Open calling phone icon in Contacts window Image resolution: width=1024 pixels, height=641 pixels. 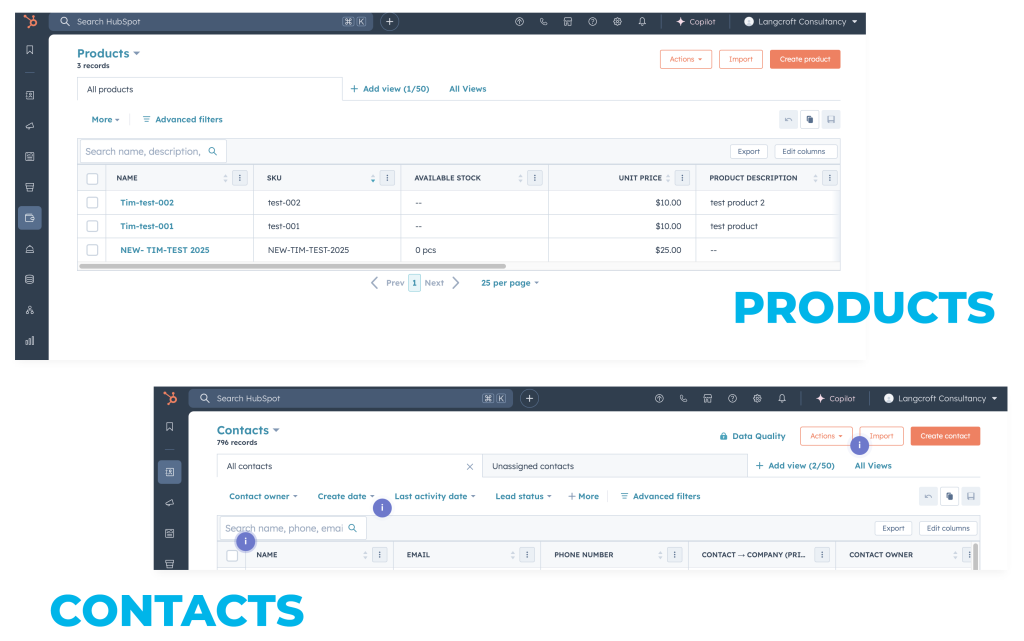(683, 398)
